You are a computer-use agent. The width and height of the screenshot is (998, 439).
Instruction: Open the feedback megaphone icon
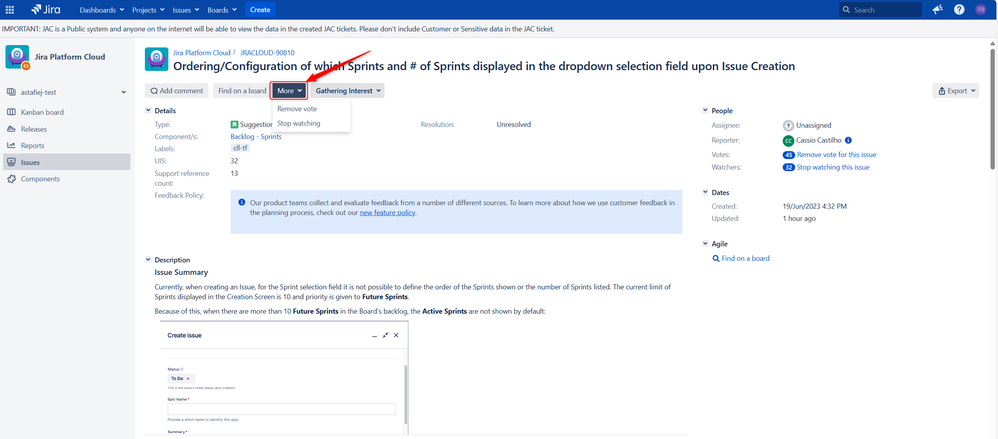click(937, 10)
